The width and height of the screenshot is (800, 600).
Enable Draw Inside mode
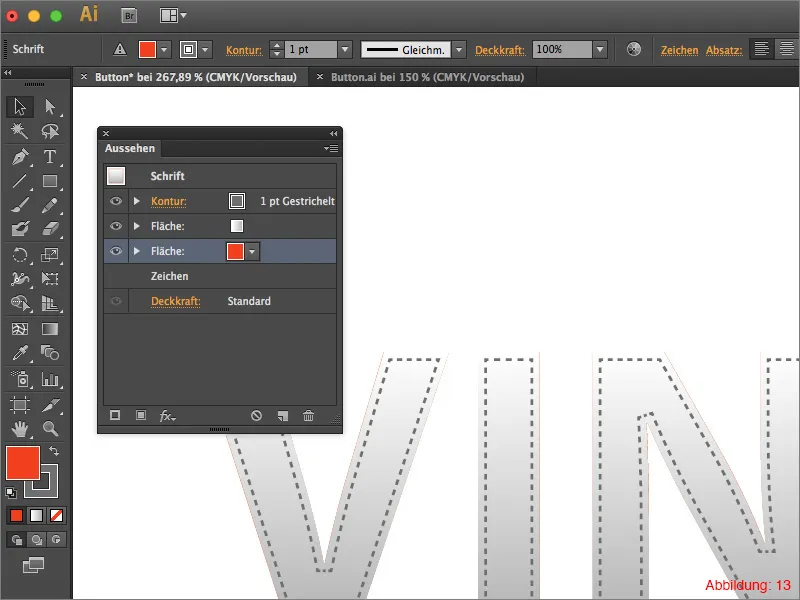[56, 539]
